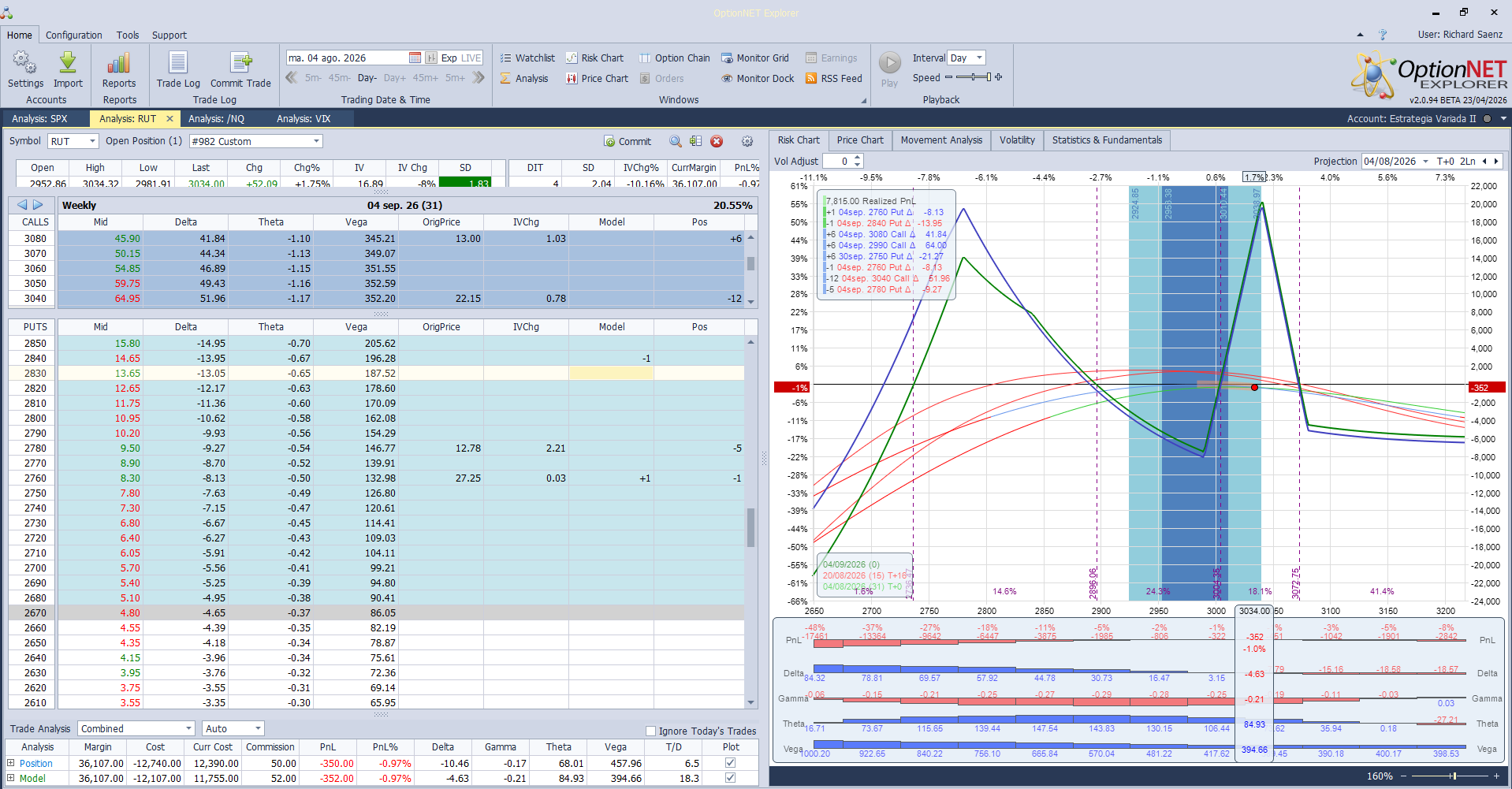Open the Symbol dropdown showing RUT

pyautogui.click(x=73, y=141)
